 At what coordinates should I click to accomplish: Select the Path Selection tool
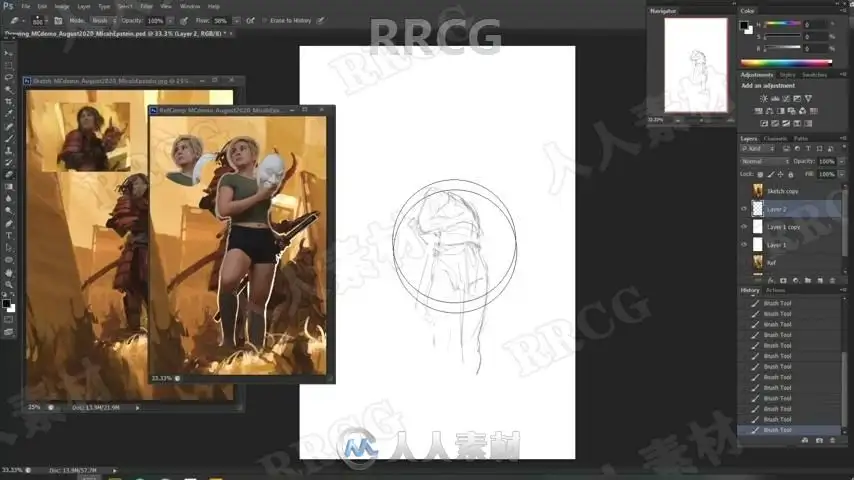tap(9, 247)
